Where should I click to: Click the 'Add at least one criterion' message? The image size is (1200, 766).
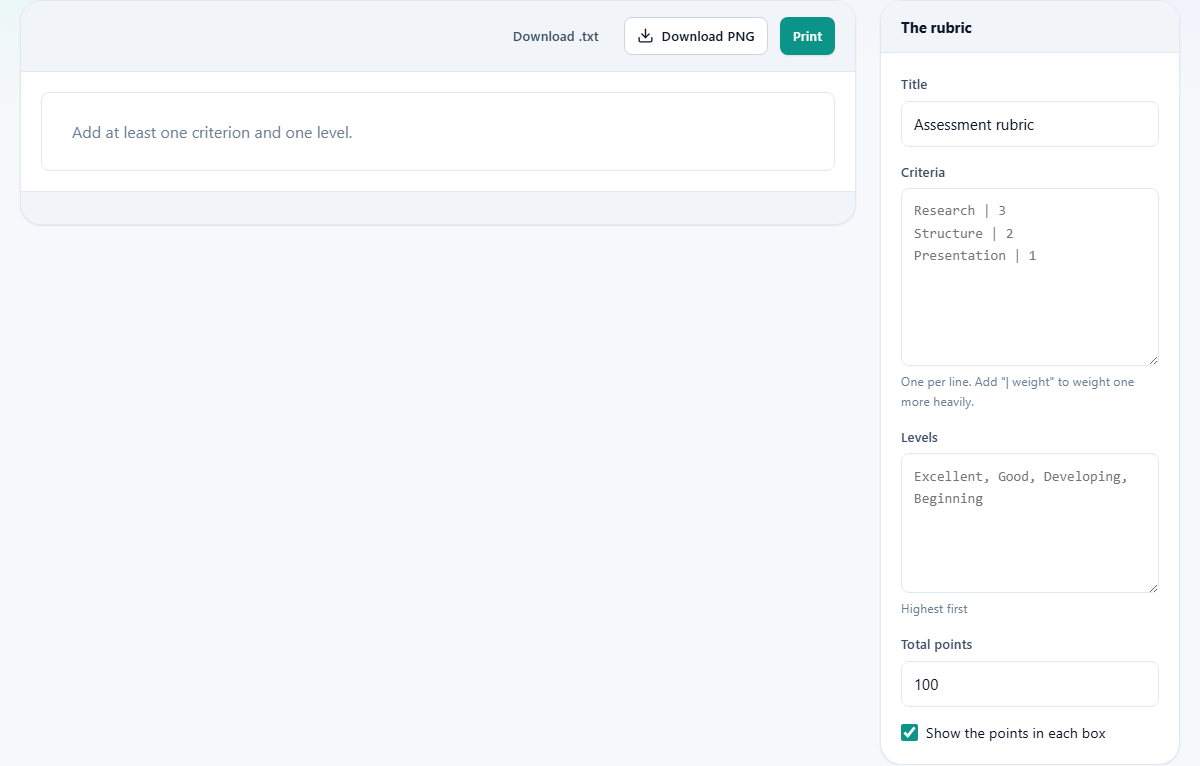click(x=212, y=132)
